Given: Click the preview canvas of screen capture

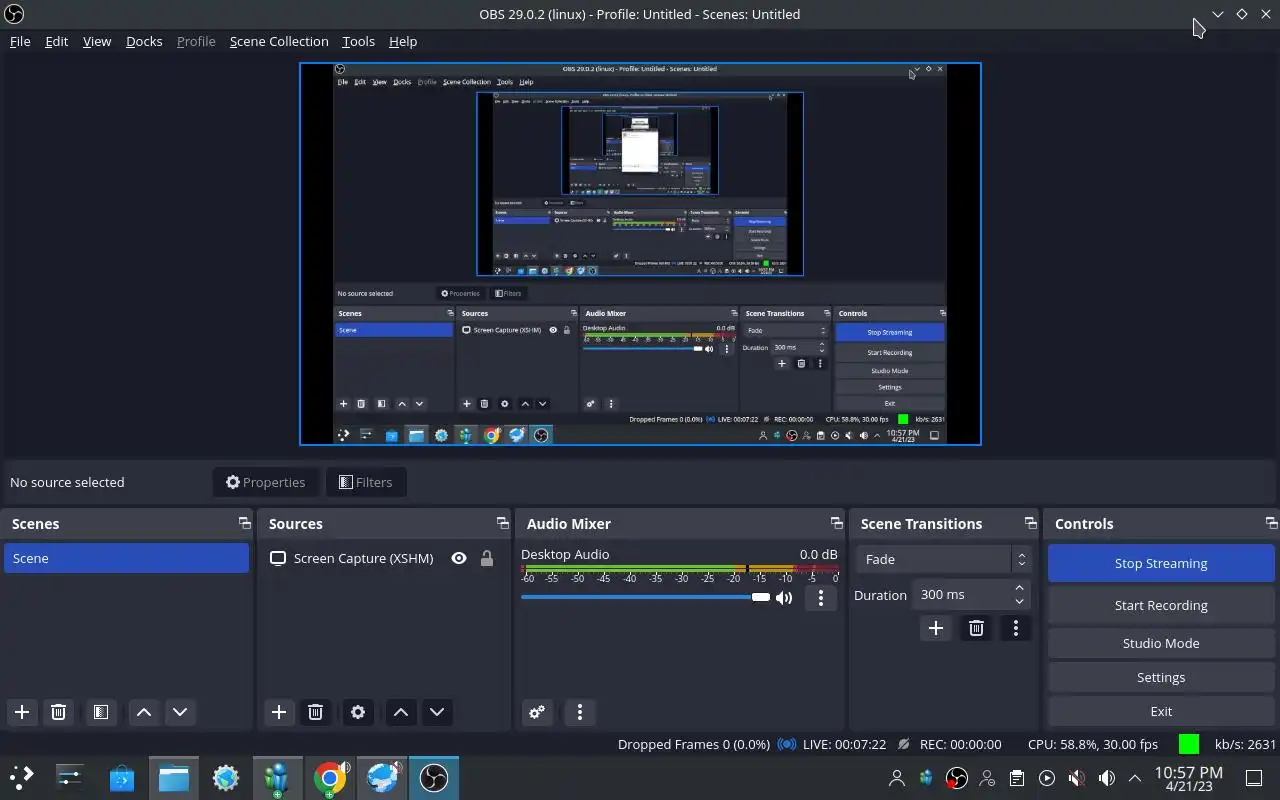Looking at the screenshot, I should click(x=640, y=254).
